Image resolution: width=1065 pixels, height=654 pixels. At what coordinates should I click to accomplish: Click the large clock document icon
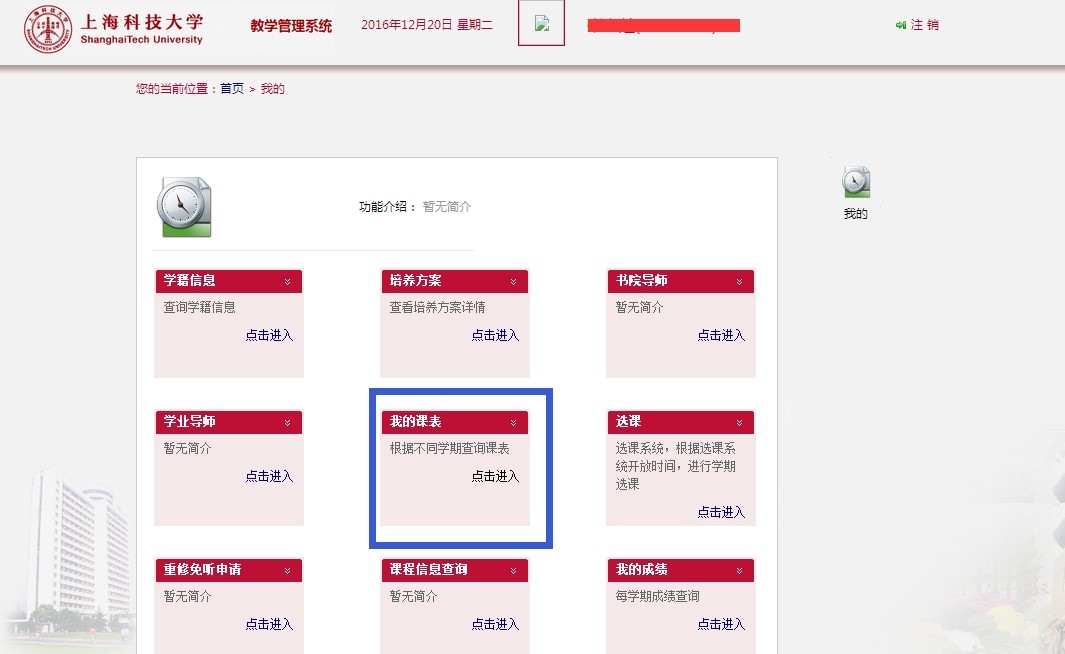184,207
